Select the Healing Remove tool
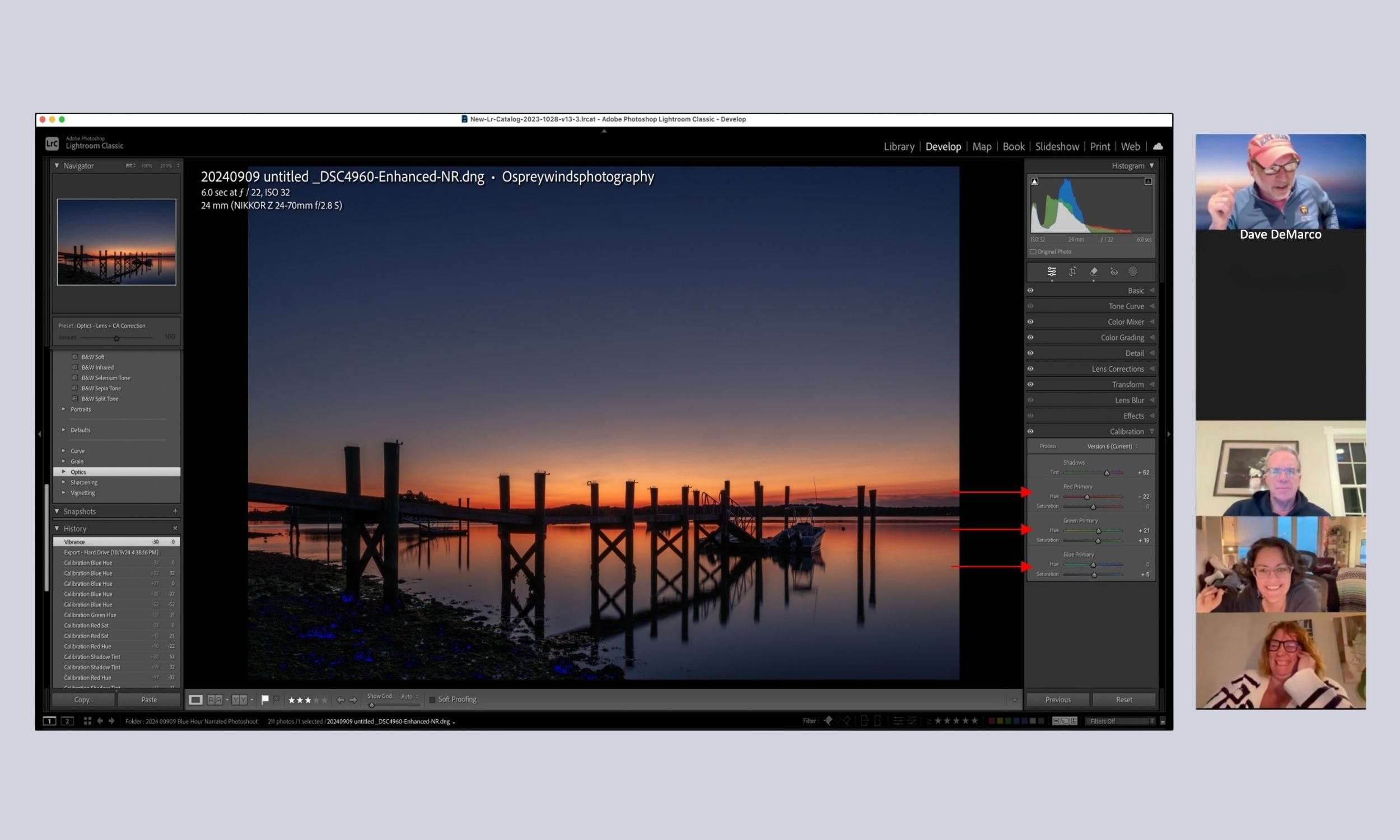The height and width of the screenshot is (840, 1400). tap(1094, 272)
